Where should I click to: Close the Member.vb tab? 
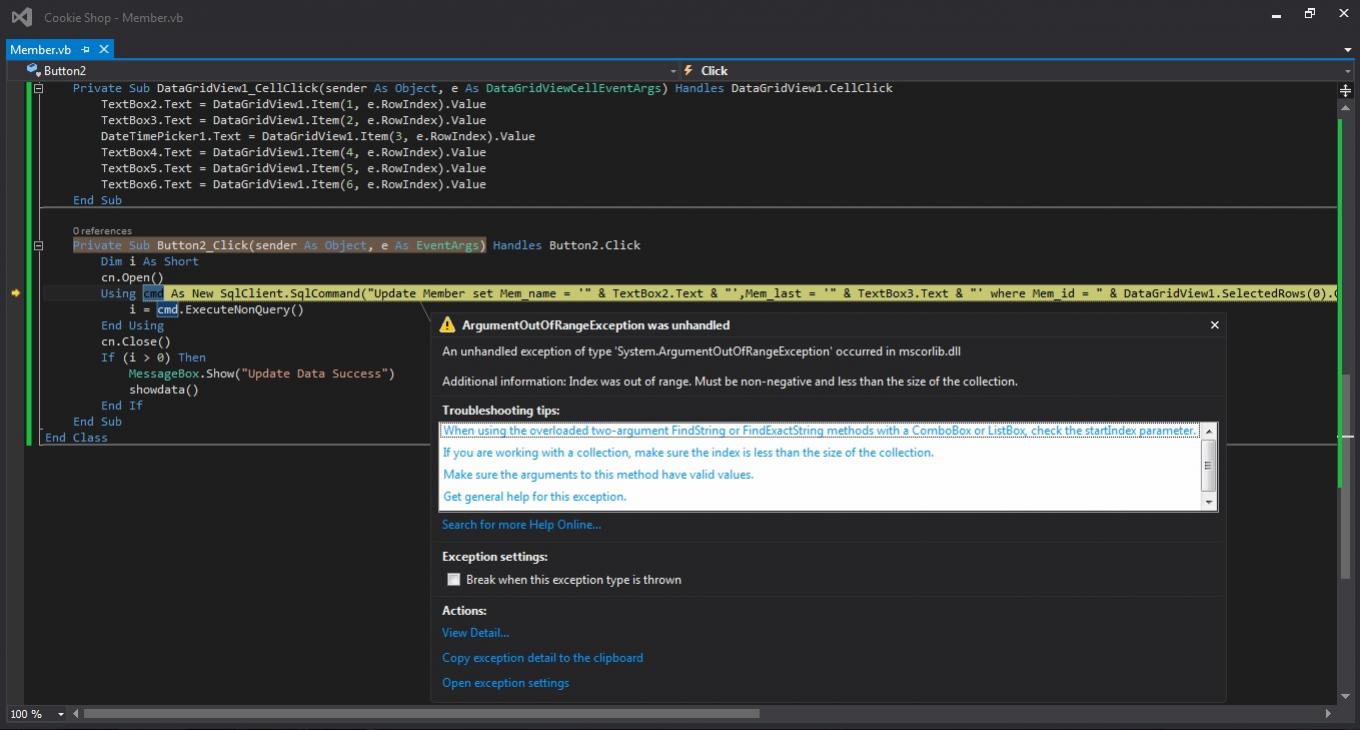(102, 49)
